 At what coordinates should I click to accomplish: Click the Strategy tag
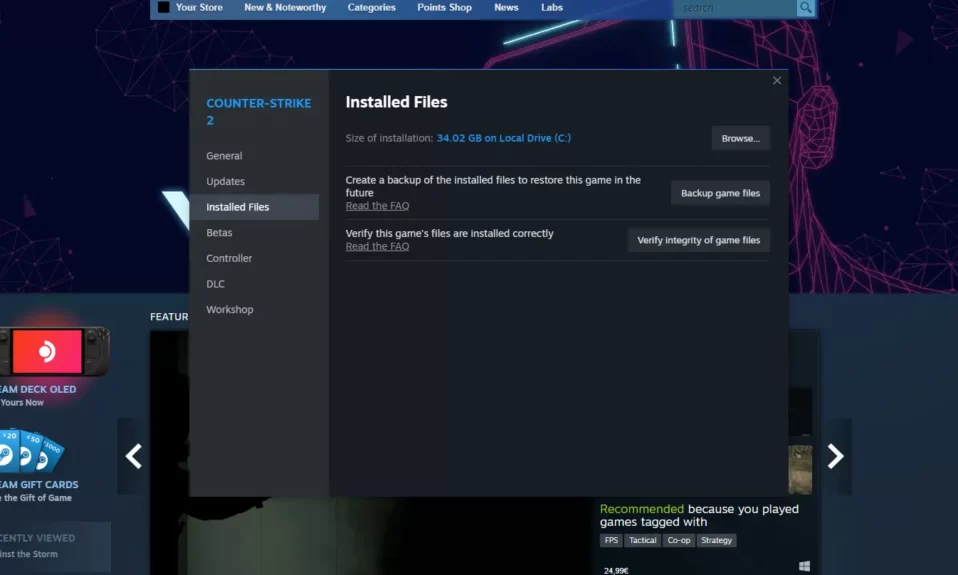(716, 540)
